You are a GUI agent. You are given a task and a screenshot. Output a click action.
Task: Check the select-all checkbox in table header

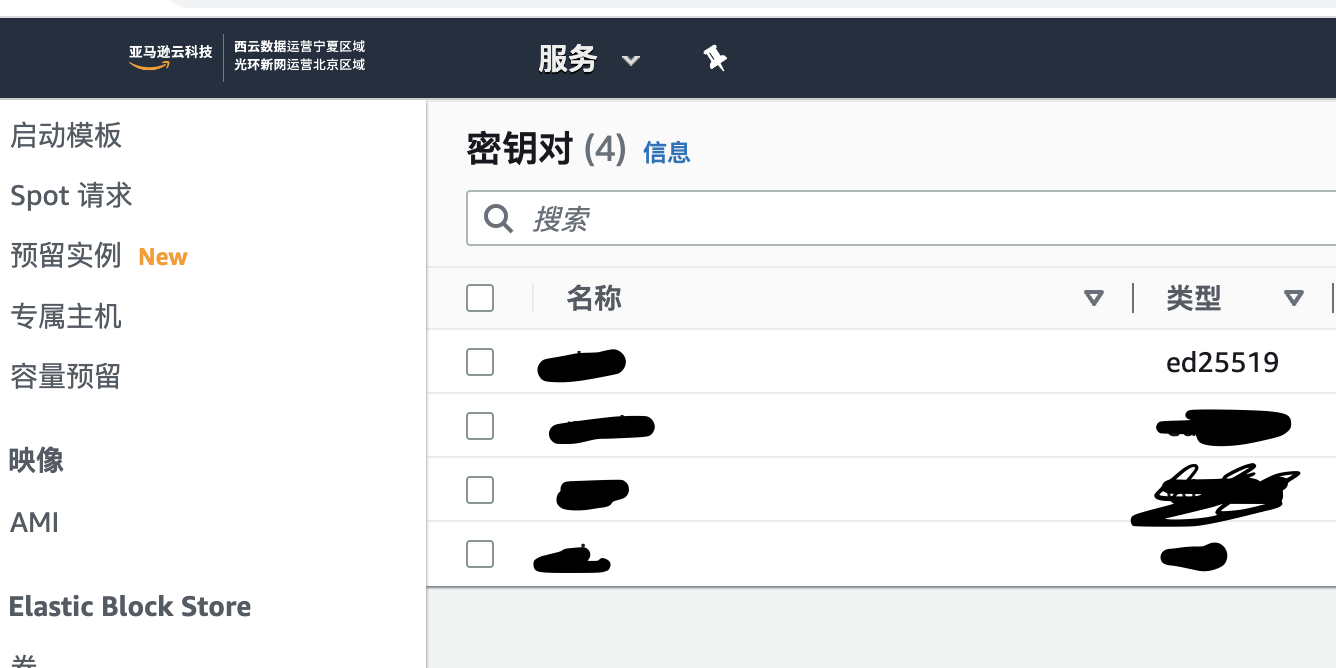479,297
